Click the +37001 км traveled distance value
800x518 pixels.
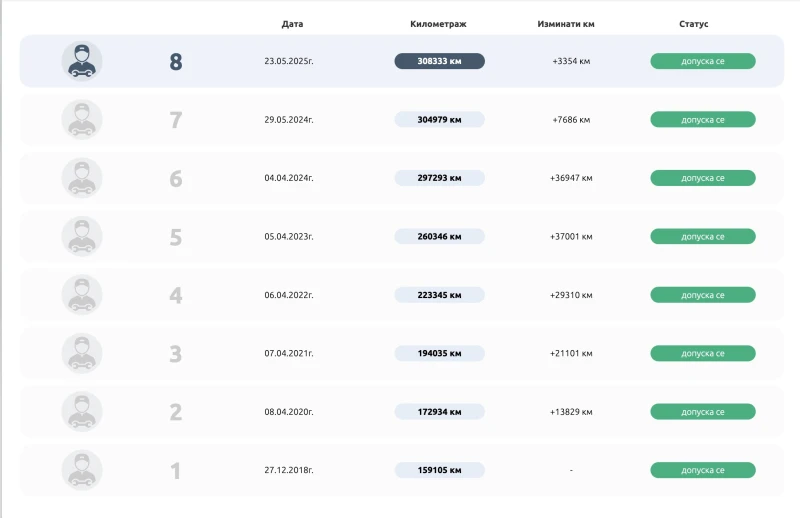(x=571, y=237)
